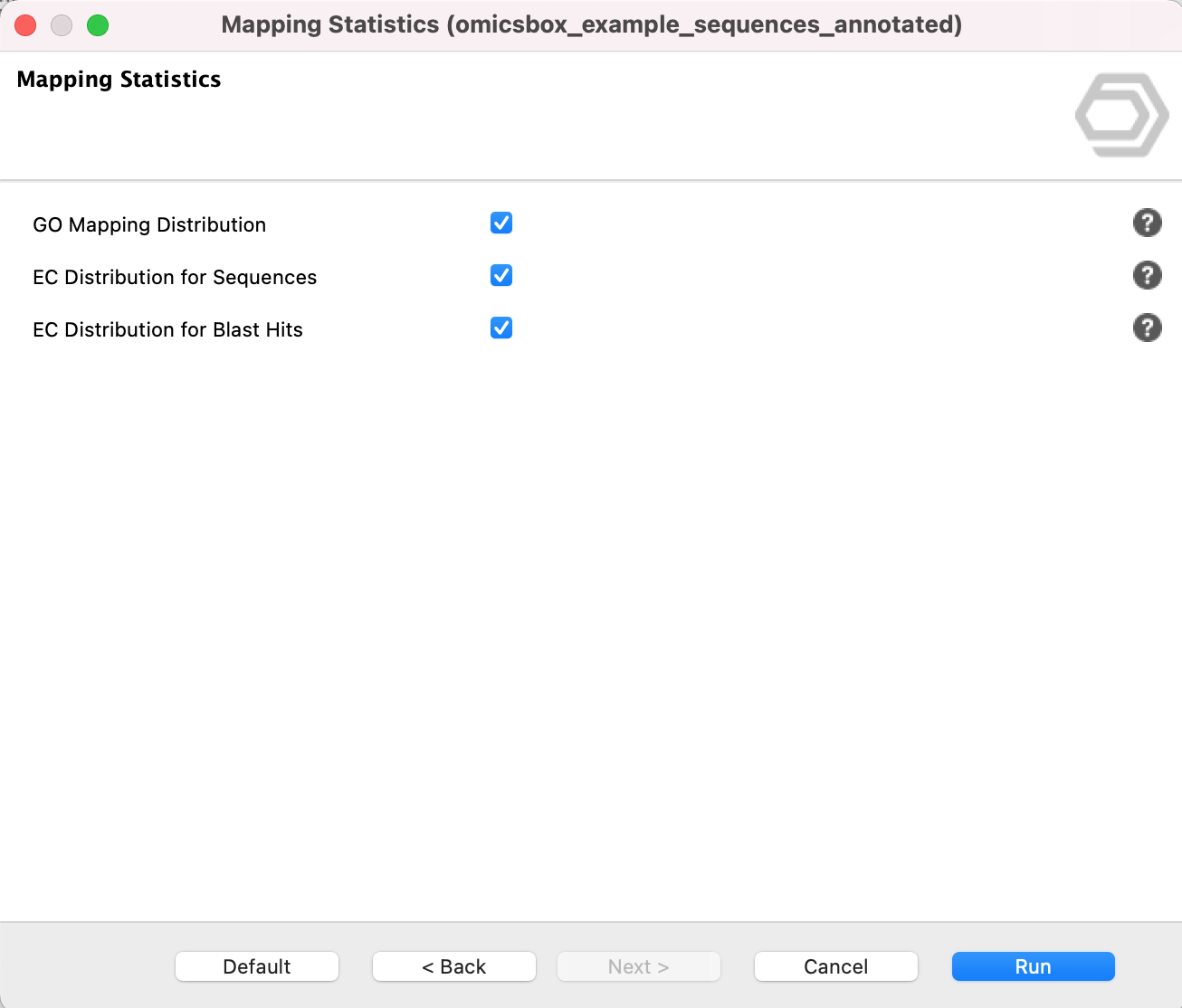Image resolution: width=1182 pixels, height=1008 pixels.
Task: Restore settings with the Default button
Action: (256, 966)
